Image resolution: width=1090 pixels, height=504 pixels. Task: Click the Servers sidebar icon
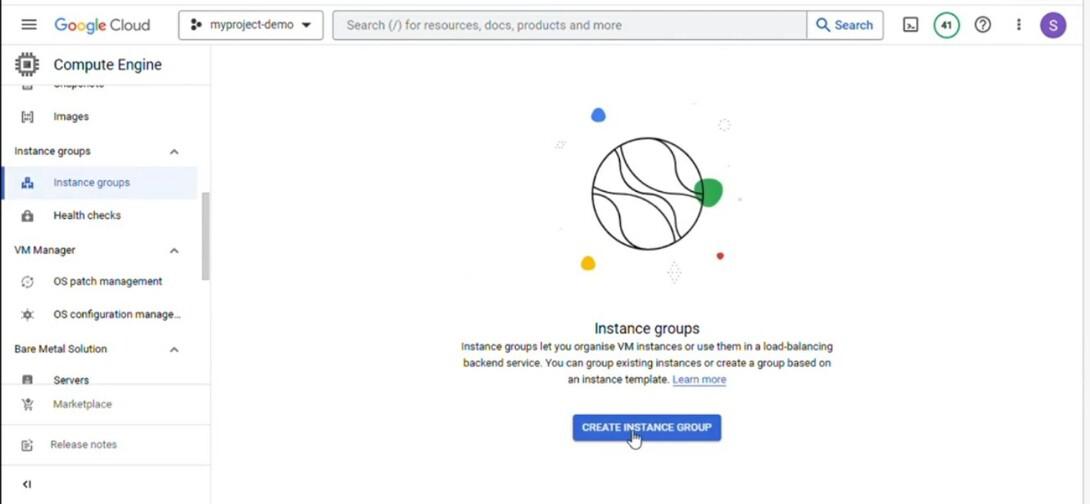(x=27, y=380)
